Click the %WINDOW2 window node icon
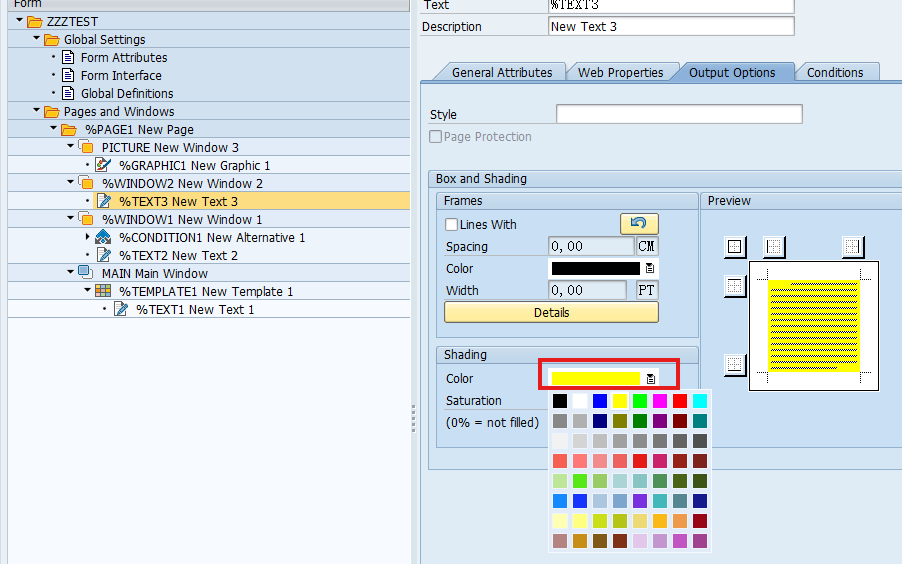The width and height of the screenshot is (902, 564). point(86,184)
